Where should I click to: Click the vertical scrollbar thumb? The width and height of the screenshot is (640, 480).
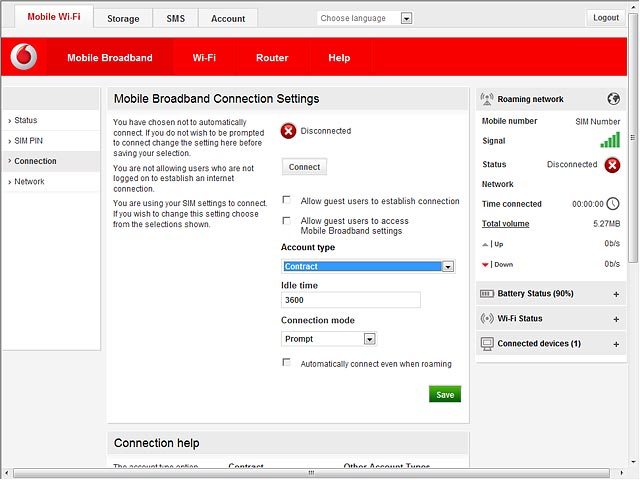tap(633, 138)
